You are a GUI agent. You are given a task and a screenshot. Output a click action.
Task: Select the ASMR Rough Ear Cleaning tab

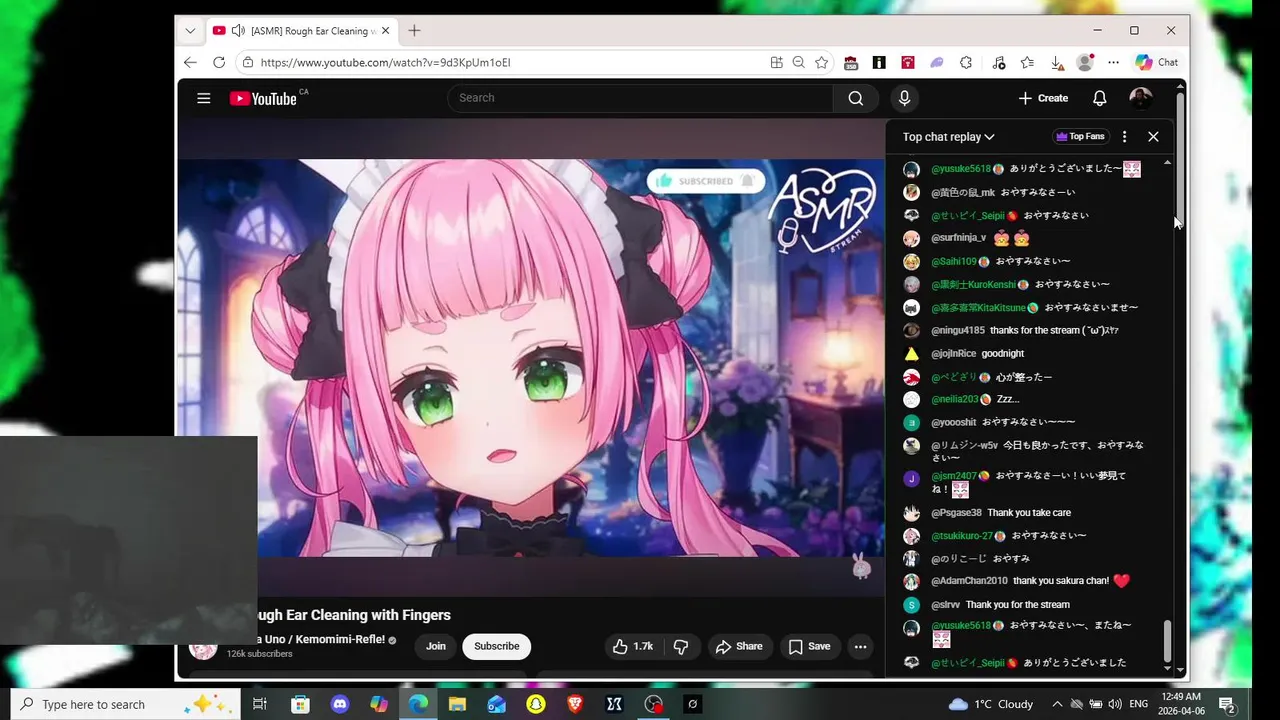(301, 31)
